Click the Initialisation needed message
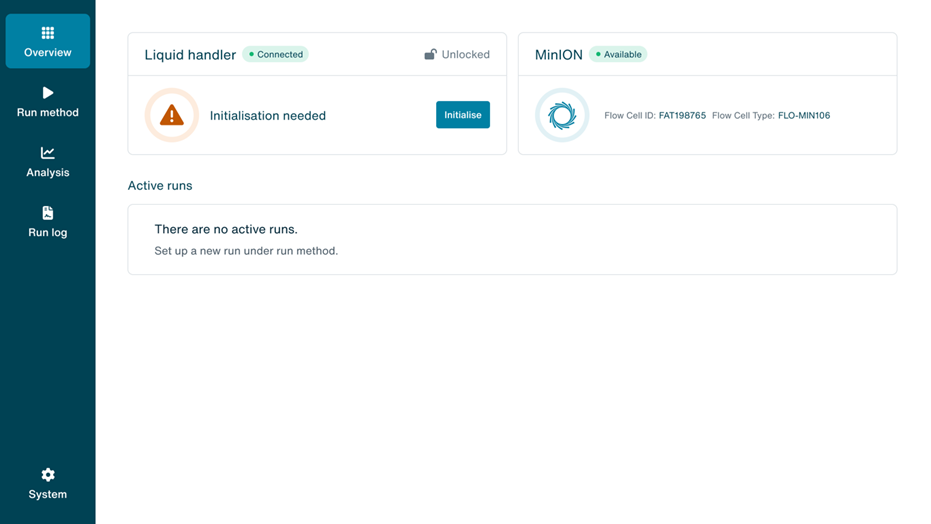This screenshot has width=931, height=524. click(268, 116)
